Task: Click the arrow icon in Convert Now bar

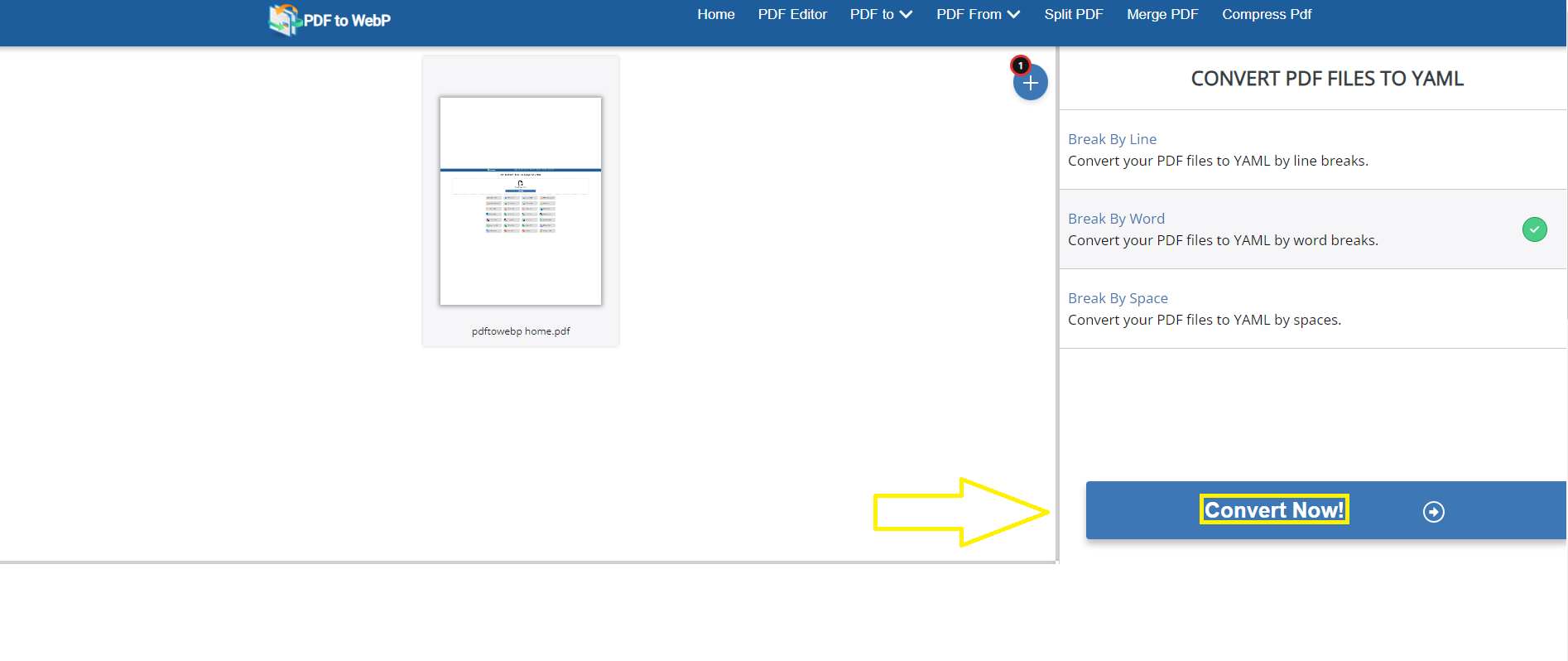Action: [x=1433, y=512]
